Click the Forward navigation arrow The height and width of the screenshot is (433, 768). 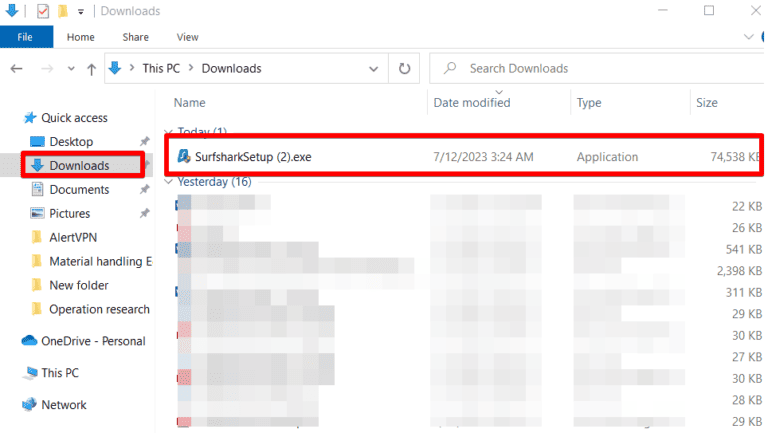(47, 69)
